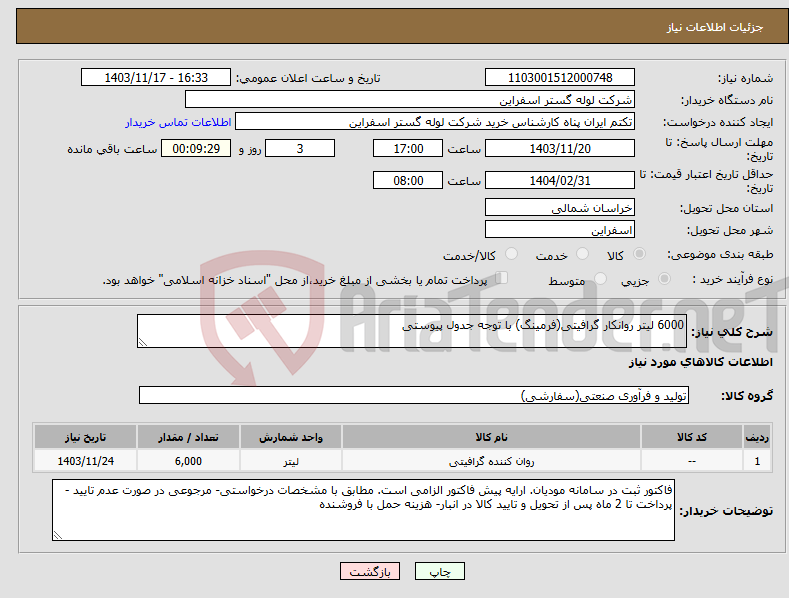
Task: Click the remaining time field 00:09:29
Action: click(x=196, y=148)
